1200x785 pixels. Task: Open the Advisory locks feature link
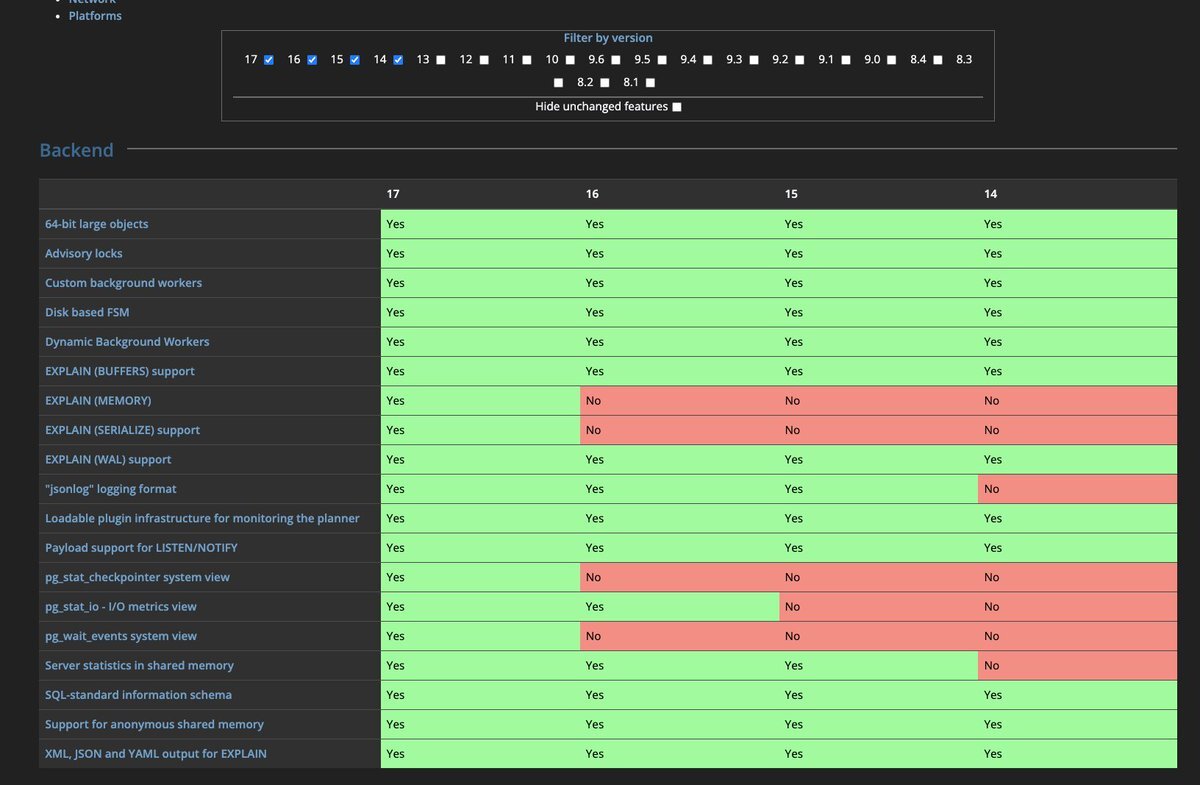84,254
